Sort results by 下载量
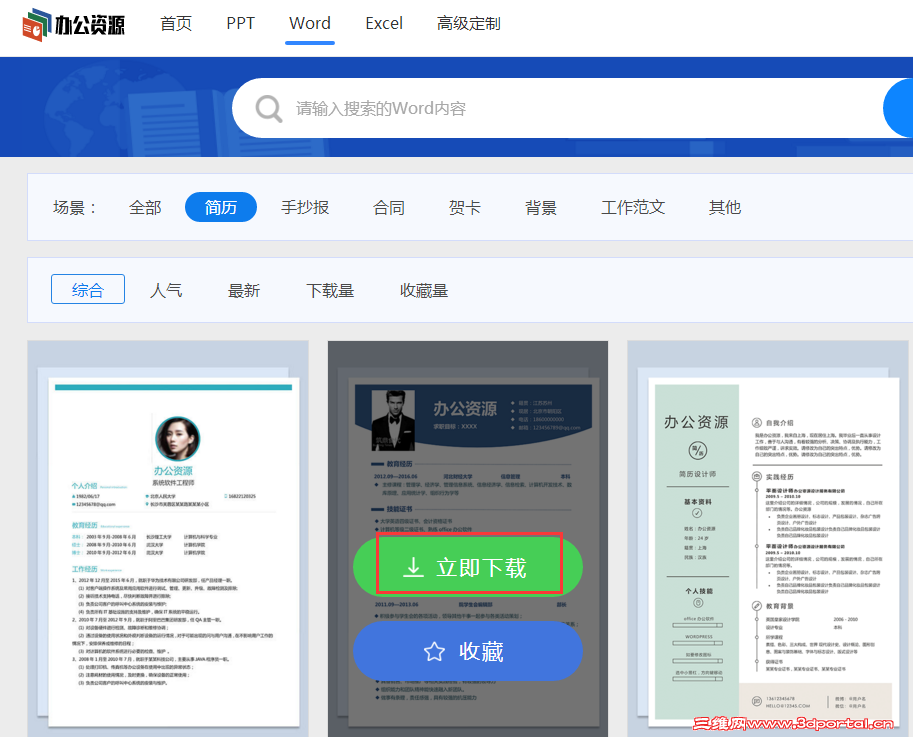 (330, 290)
